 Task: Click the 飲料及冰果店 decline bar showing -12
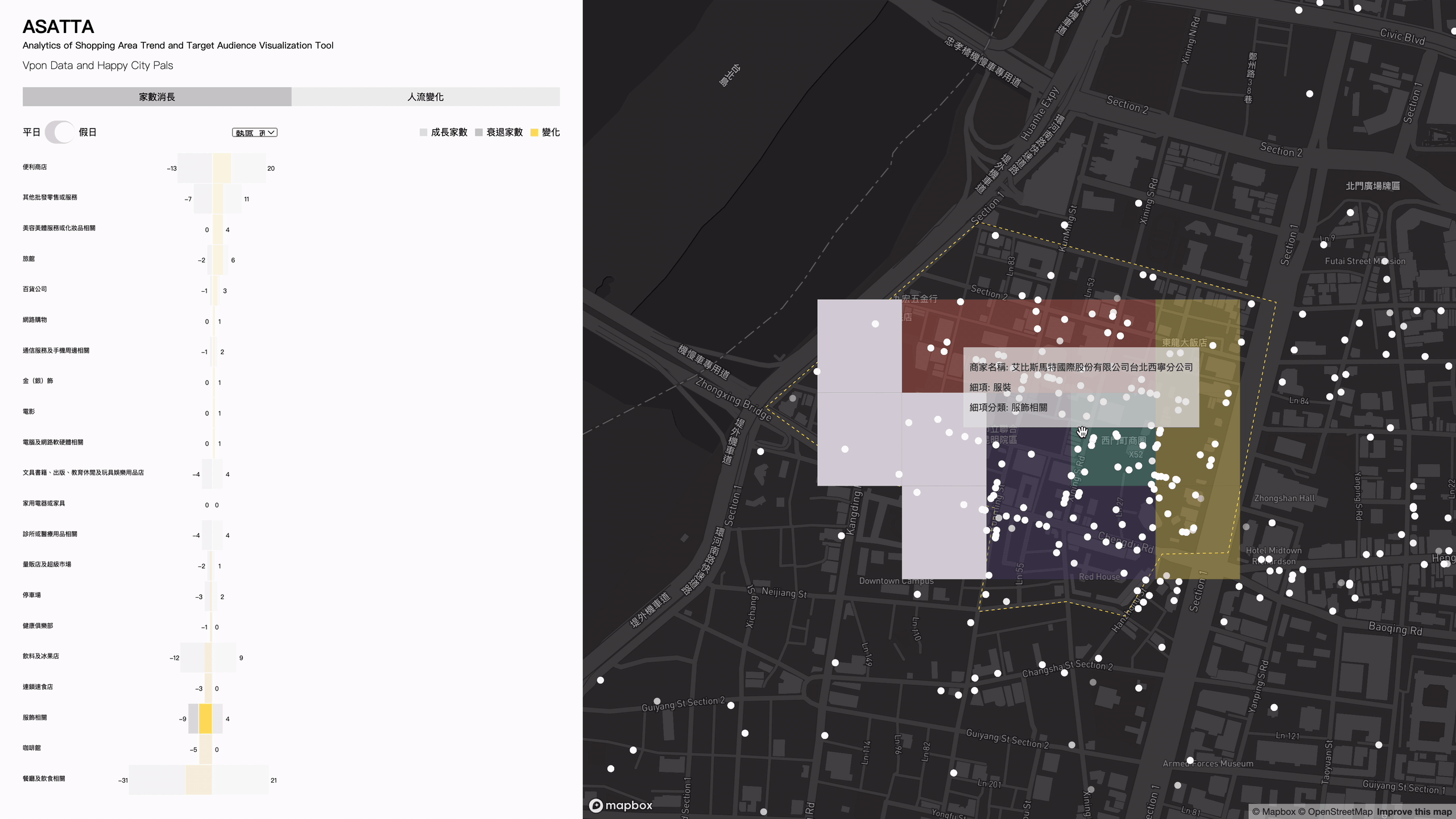193,657
